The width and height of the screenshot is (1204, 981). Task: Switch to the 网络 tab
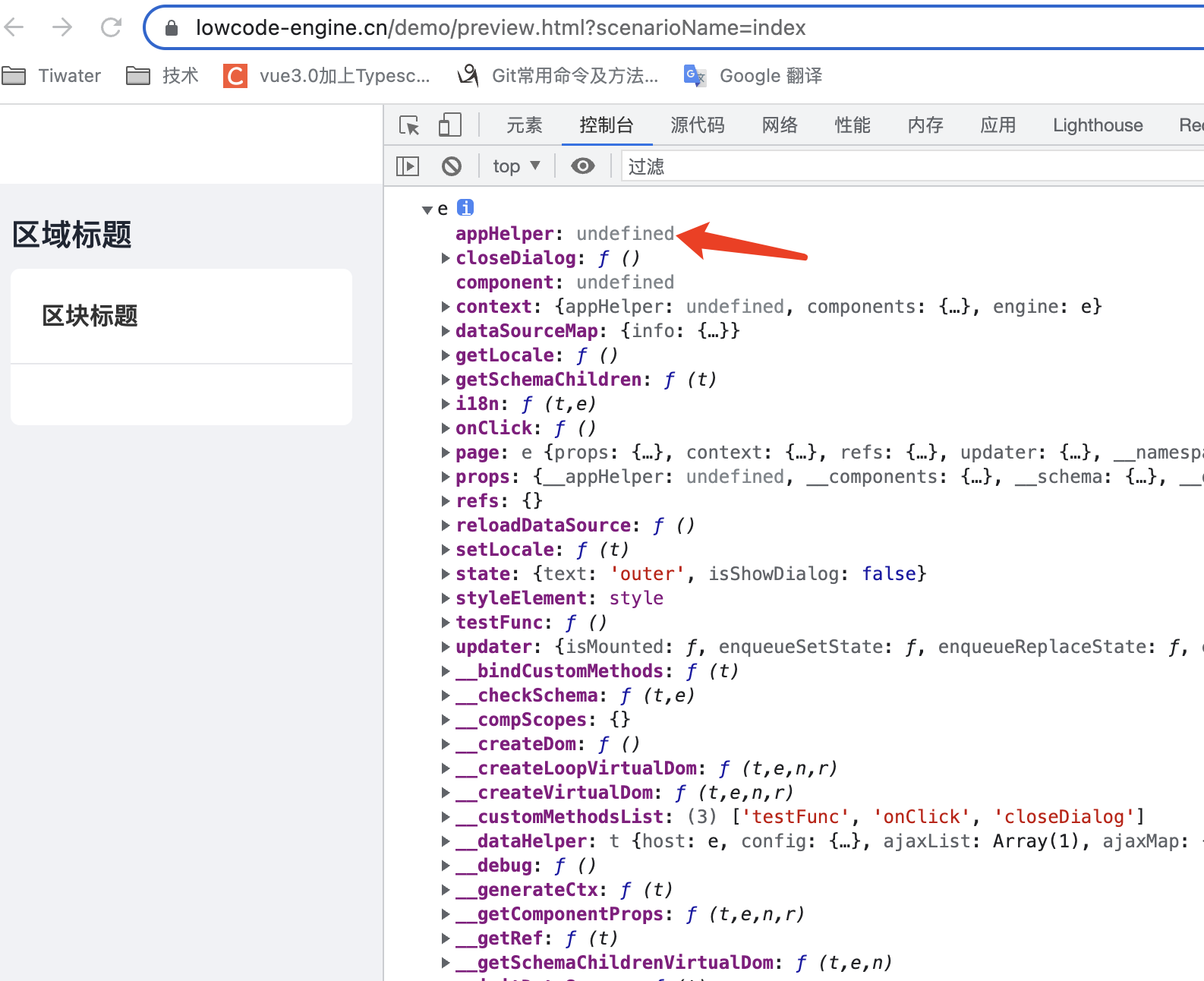pos(780,125)
